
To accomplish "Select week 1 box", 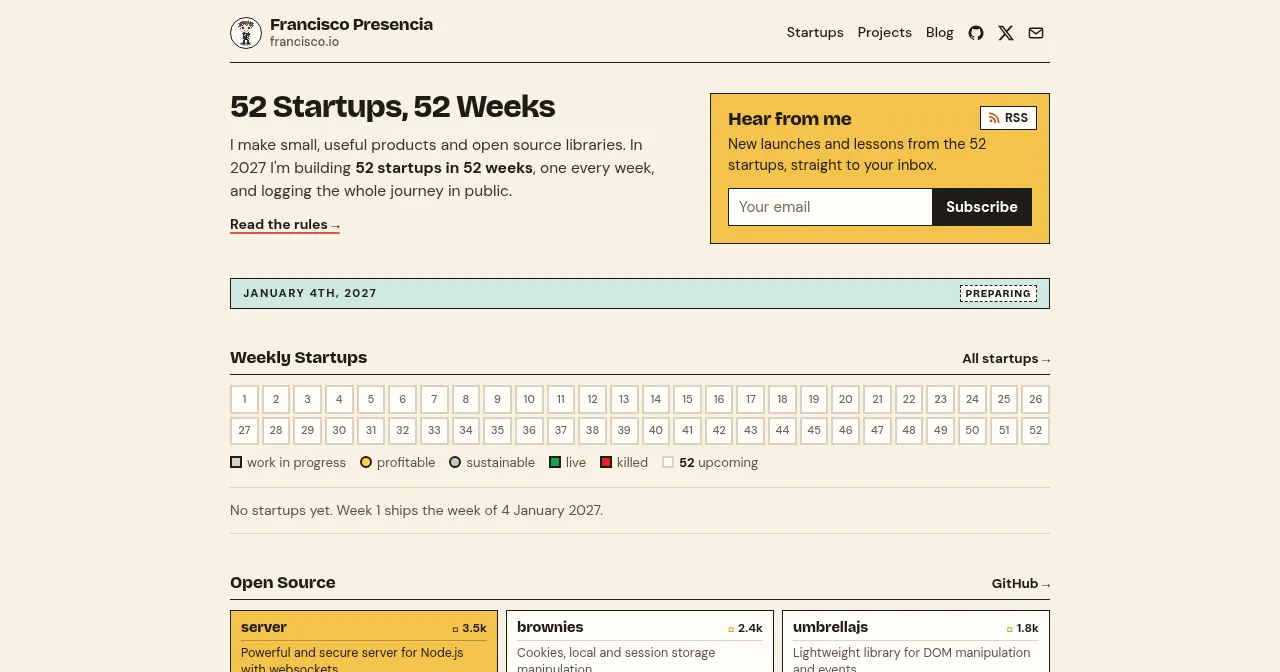I will (244, 400).
